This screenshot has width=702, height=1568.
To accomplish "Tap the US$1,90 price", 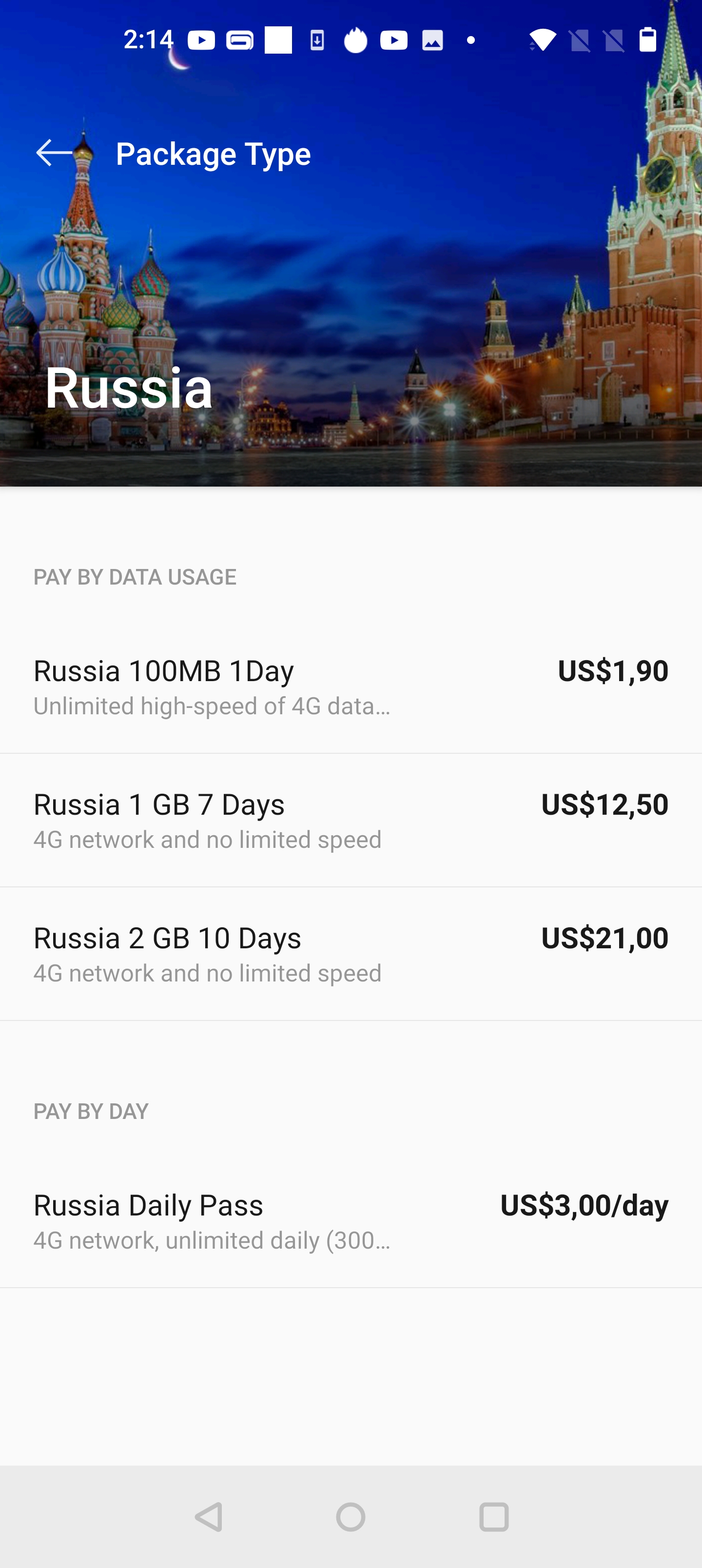I will click(612, 671).
